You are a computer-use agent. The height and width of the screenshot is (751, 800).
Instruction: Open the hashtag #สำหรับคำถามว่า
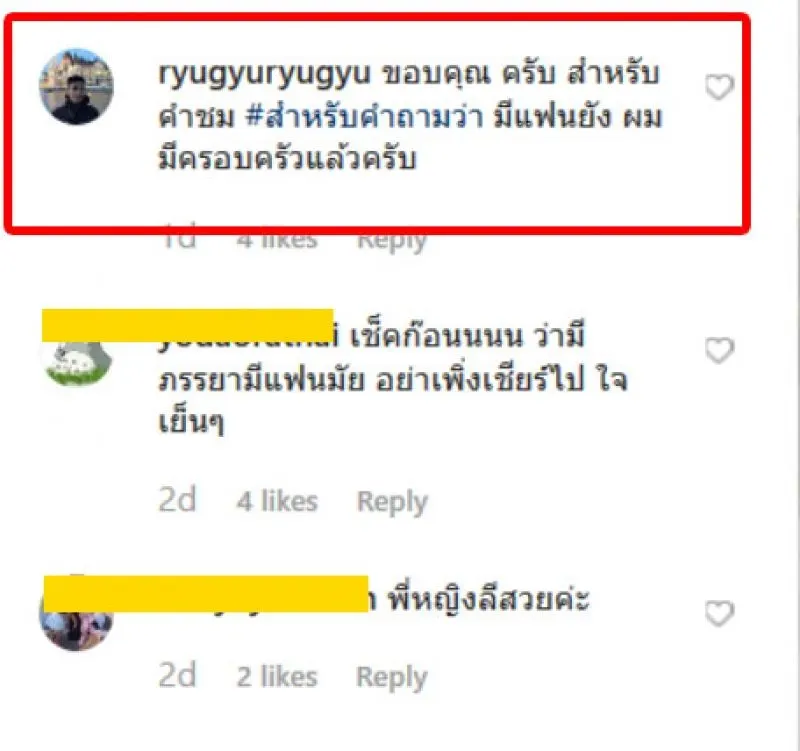(x=364, y=117)
